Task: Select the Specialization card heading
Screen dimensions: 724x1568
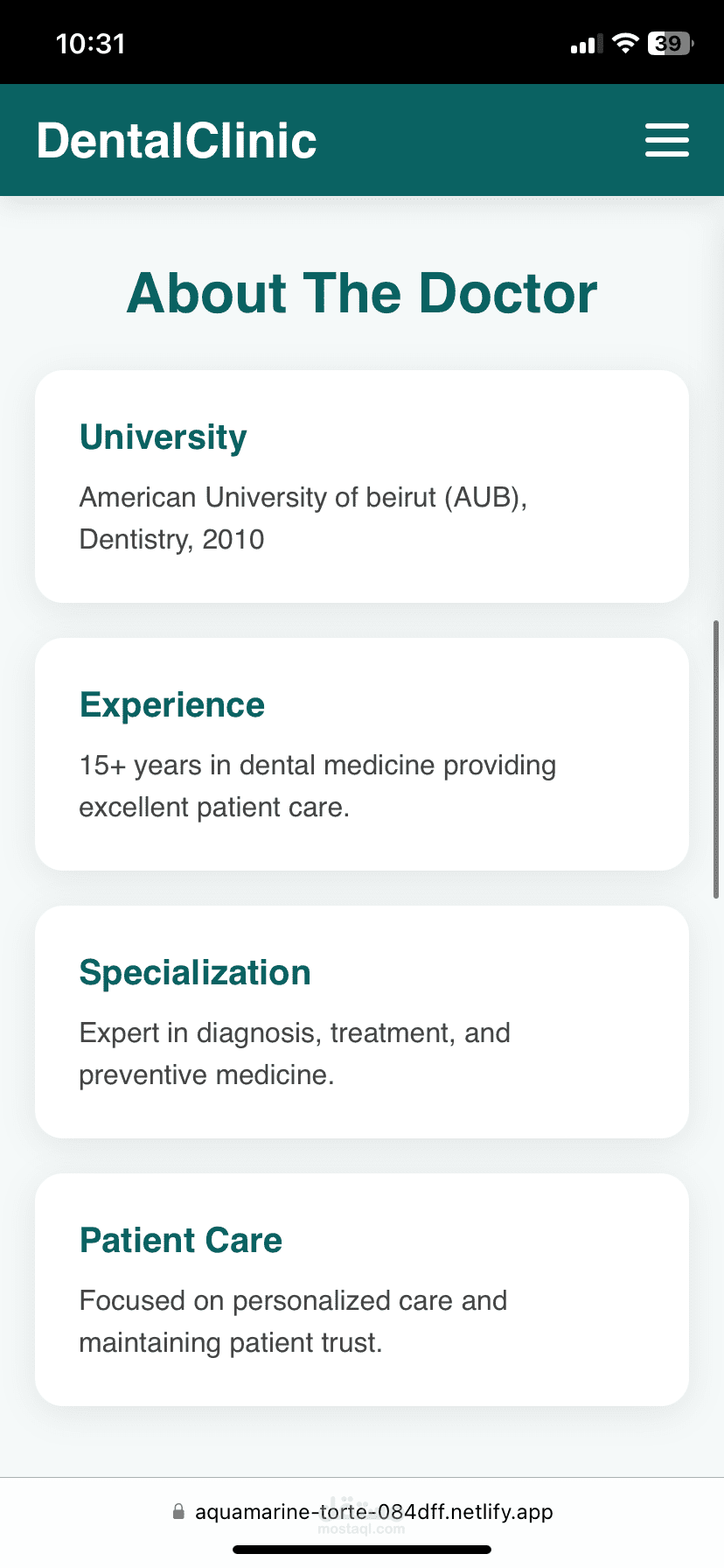Action: 195,972
